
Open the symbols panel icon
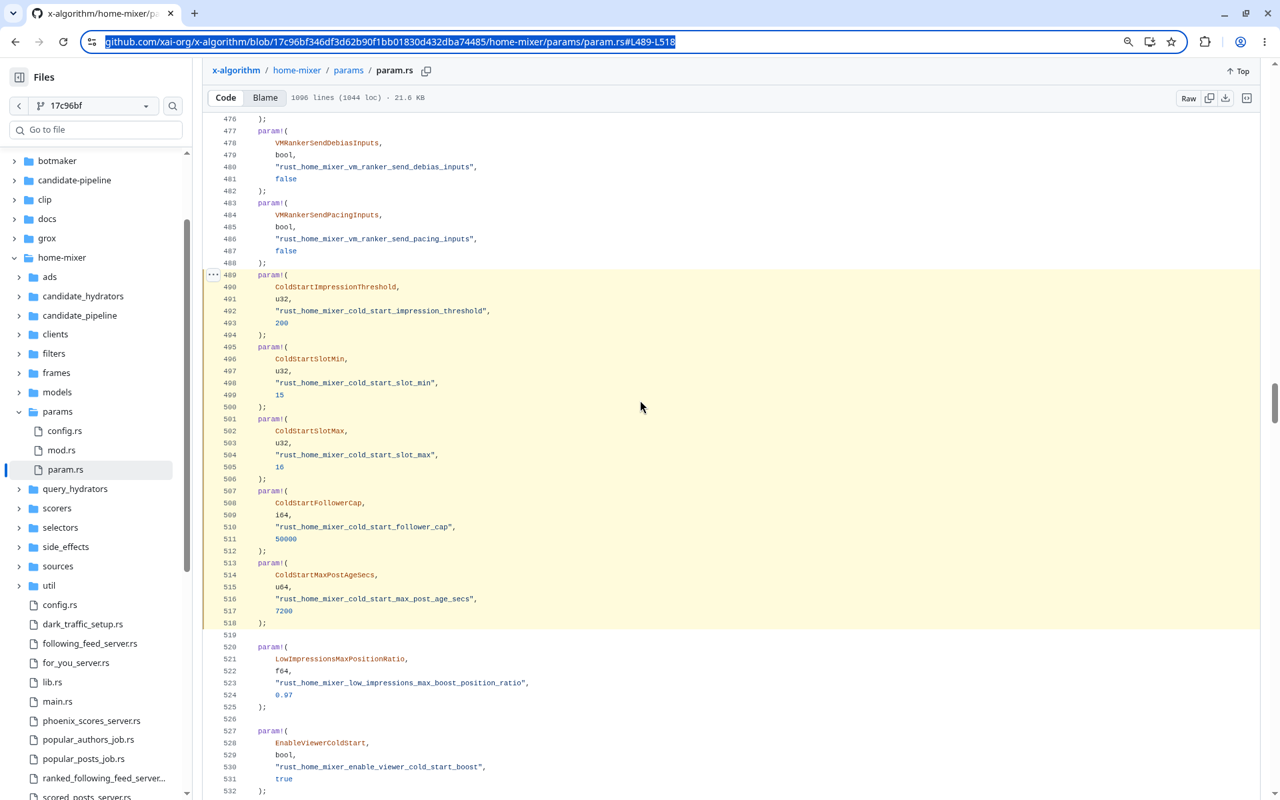[1247, 98]
